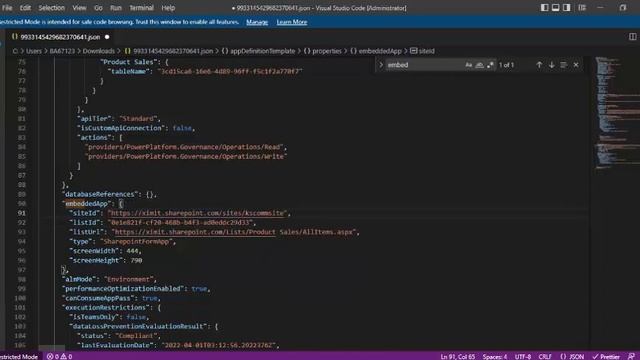This screenshot has width=640, height=360.
Task: Click Find in Selection icon
Action: click(563, 65)
